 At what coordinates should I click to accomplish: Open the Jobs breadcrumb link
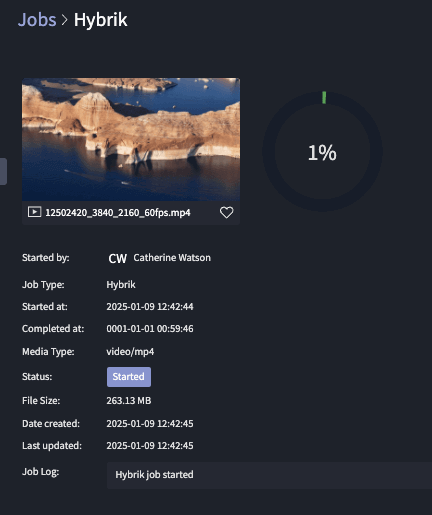(x=37, y=20)
